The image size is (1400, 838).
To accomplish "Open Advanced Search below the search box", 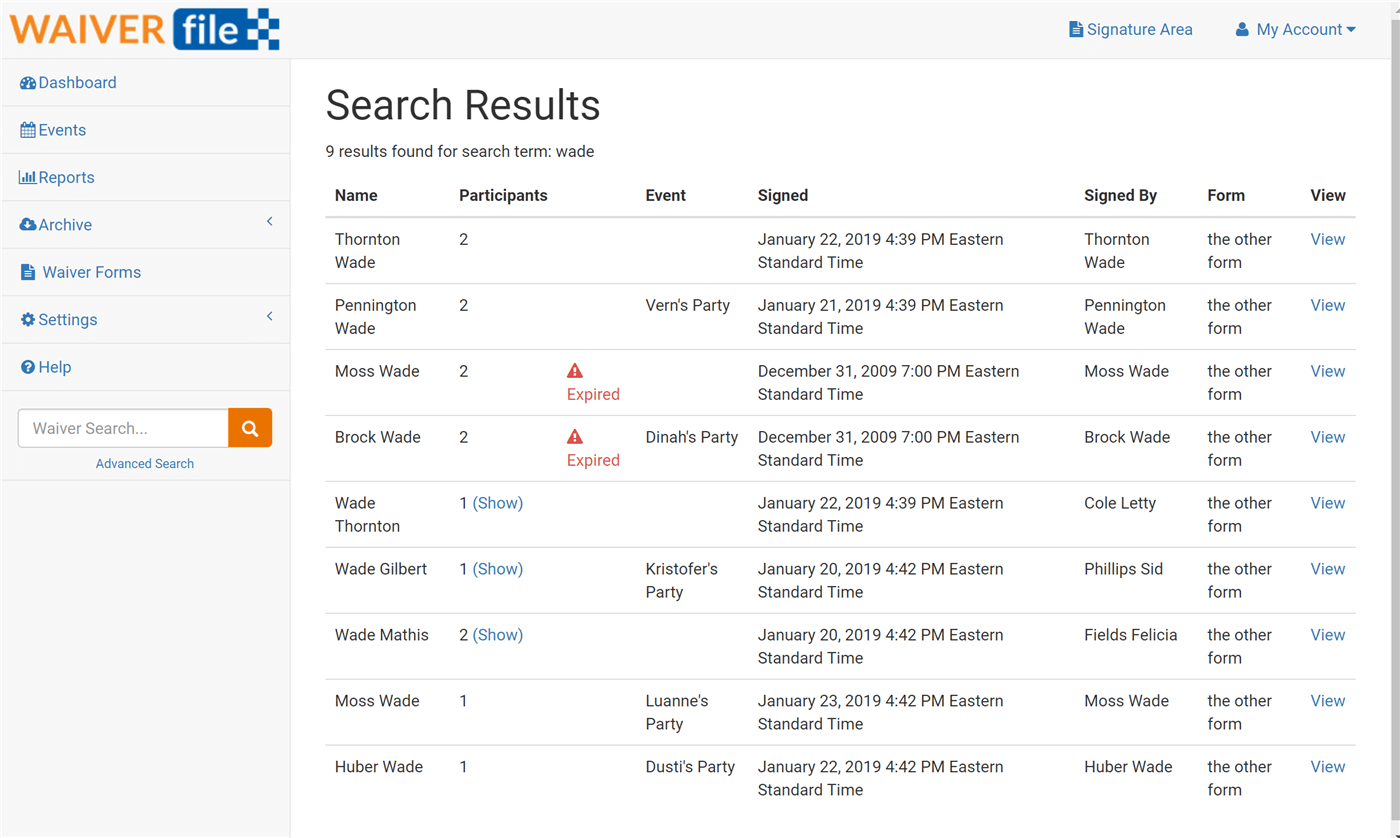I will (x=144, y=463).
